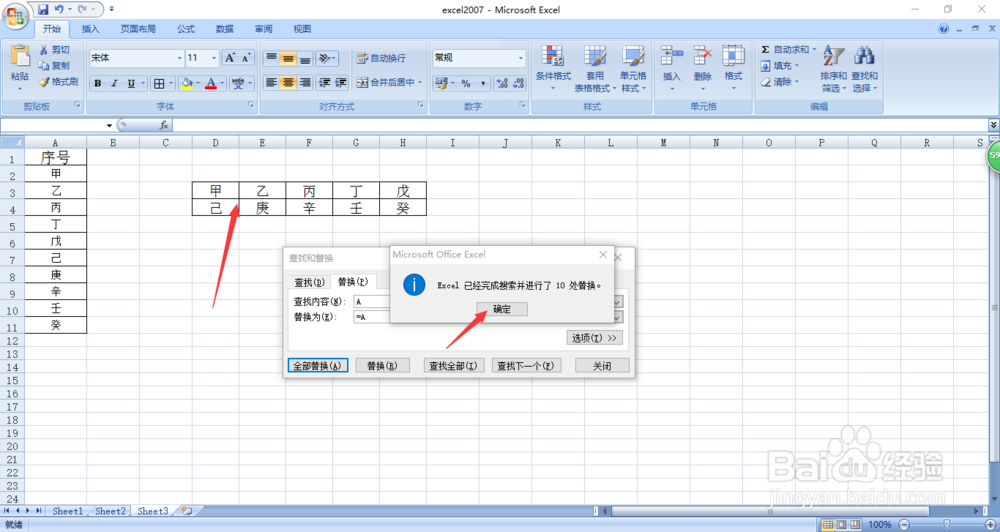This screenshot has height=532, width=1000.
Task: Open Font group dialog launcher
Action: (x=251, y=105)
